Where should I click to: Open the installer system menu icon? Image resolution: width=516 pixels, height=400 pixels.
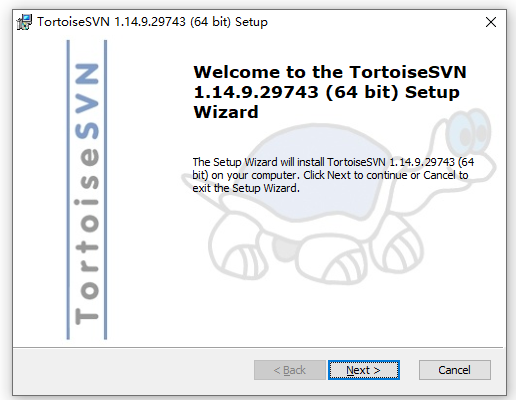[x=24, y=22]
